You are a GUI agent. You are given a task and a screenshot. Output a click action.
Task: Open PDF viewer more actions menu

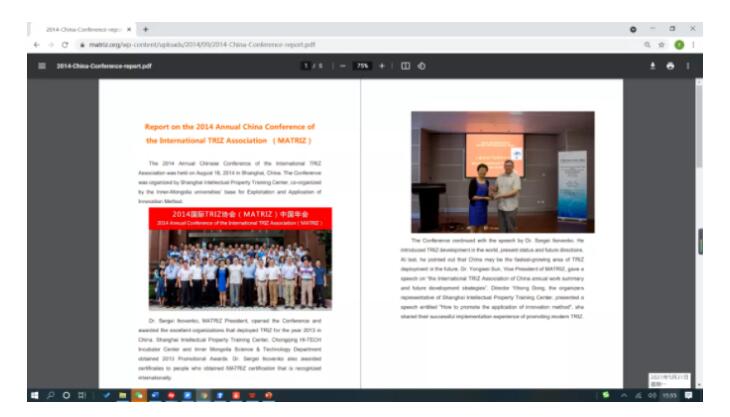coord(688,66)
